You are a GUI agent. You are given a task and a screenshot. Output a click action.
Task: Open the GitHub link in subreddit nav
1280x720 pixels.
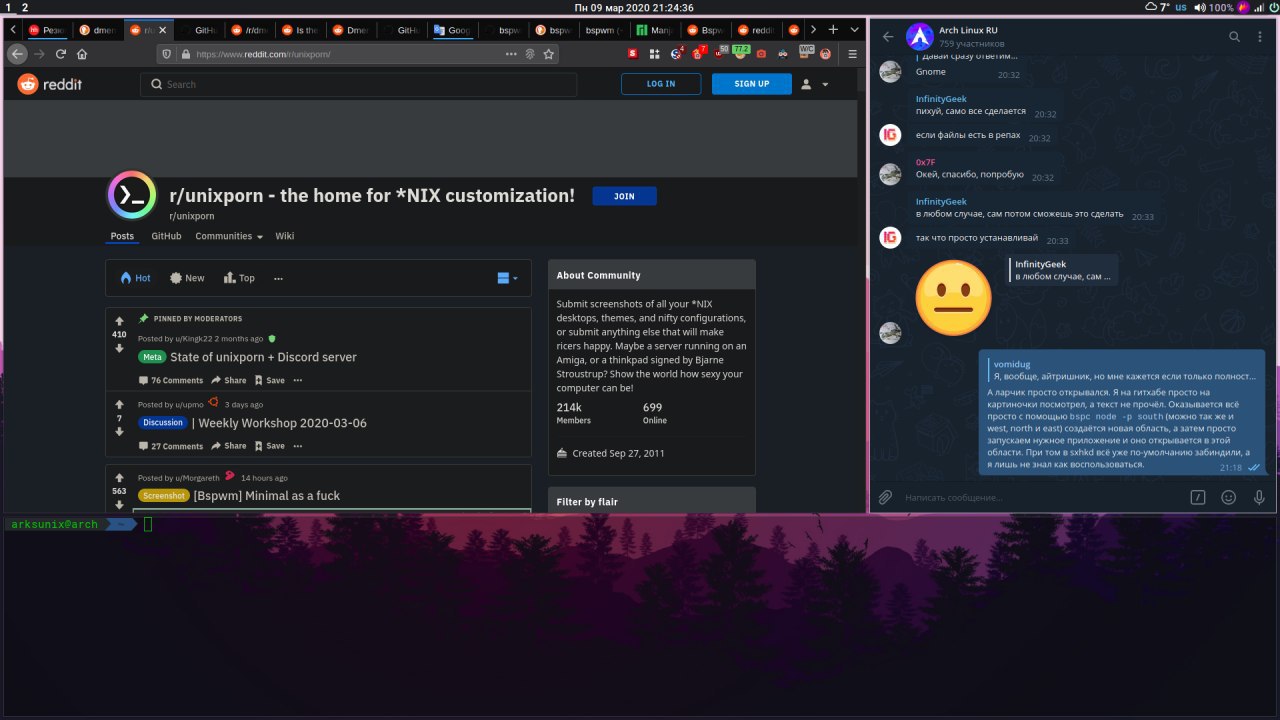pos(166,236)
